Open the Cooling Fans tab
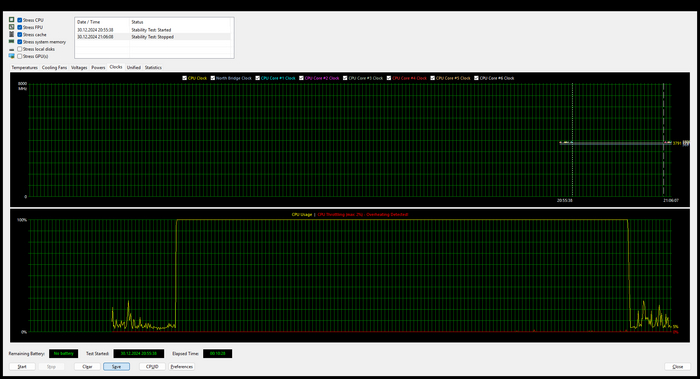The width and height of the screenshot is (700, 379). 54,67
